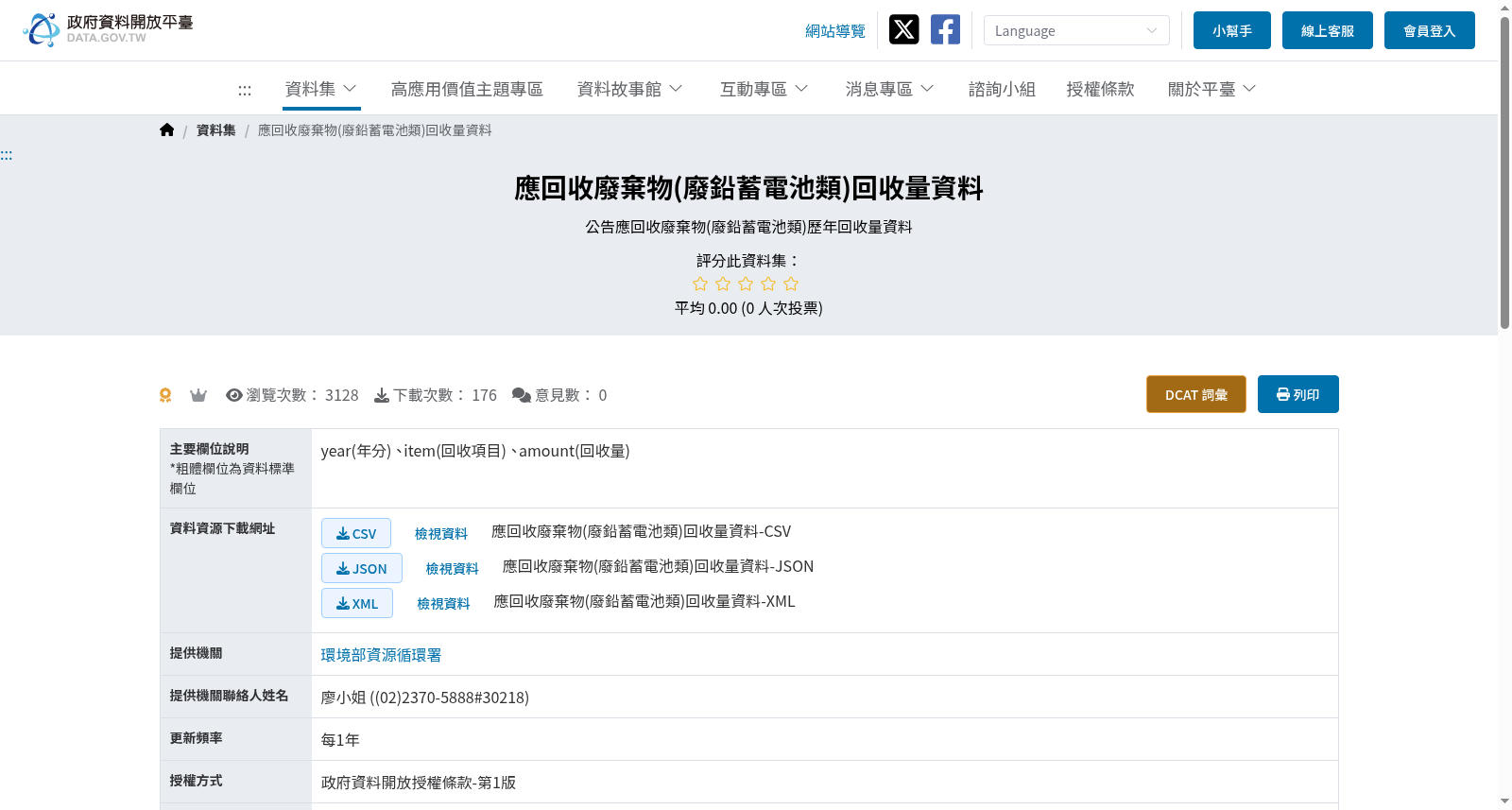Click the DCAT 詞彙 button
Image resolution: width=1512 pixels, height=810 pixels.
(x=1196, y=394)
